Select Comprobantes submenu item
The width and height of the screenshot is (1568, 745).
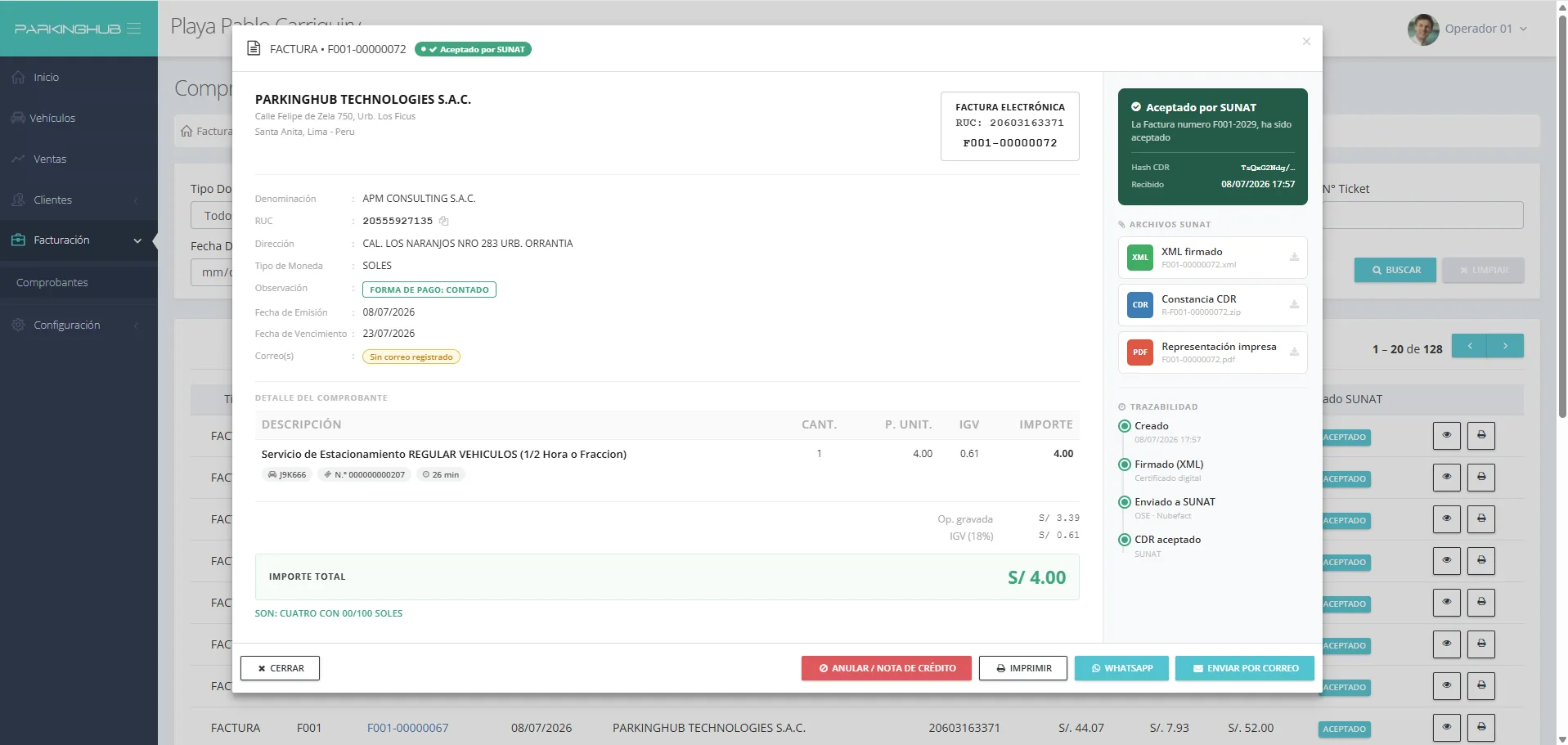pyautogui.click(x=52, y=282)
